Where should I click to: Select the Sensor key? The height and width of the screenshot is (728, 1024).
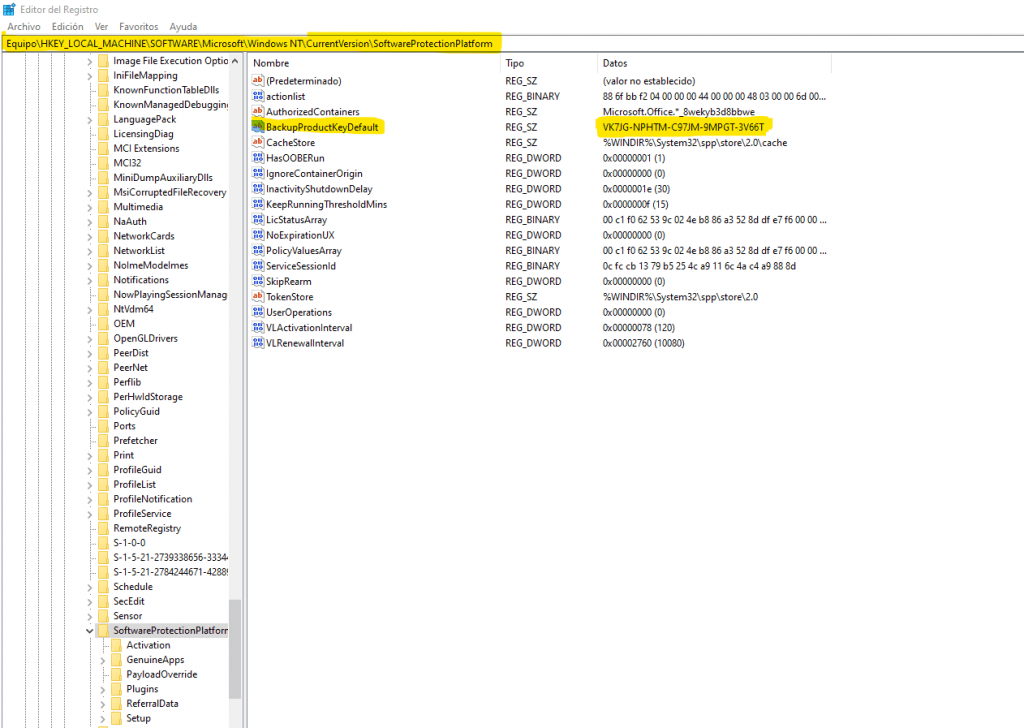point(127,616)
